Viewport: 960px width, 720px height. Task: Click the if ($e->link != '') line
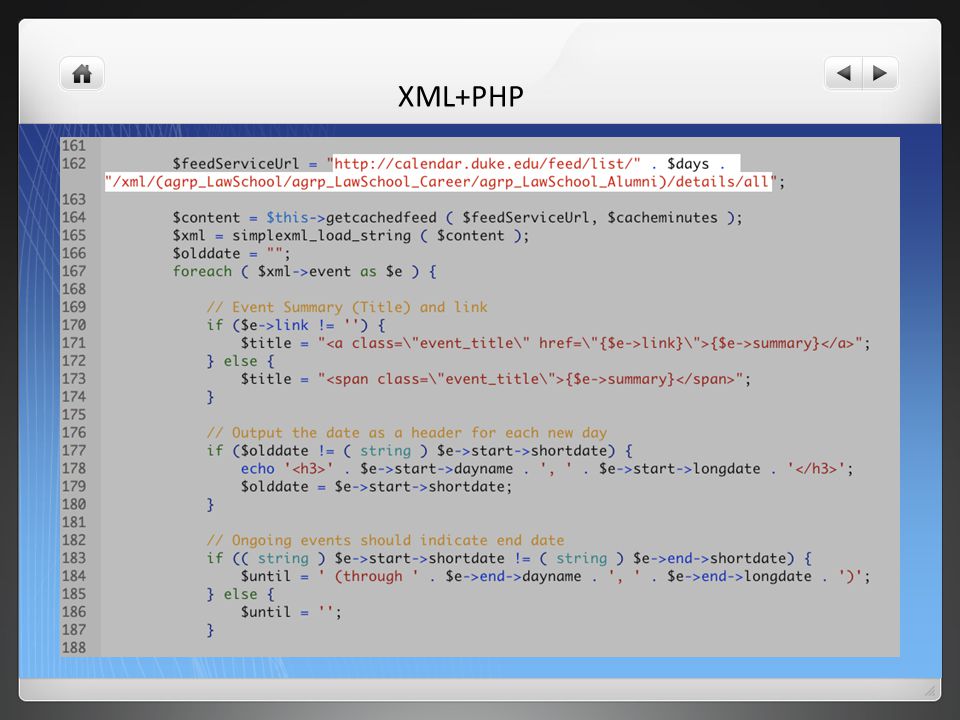point(296,325)
